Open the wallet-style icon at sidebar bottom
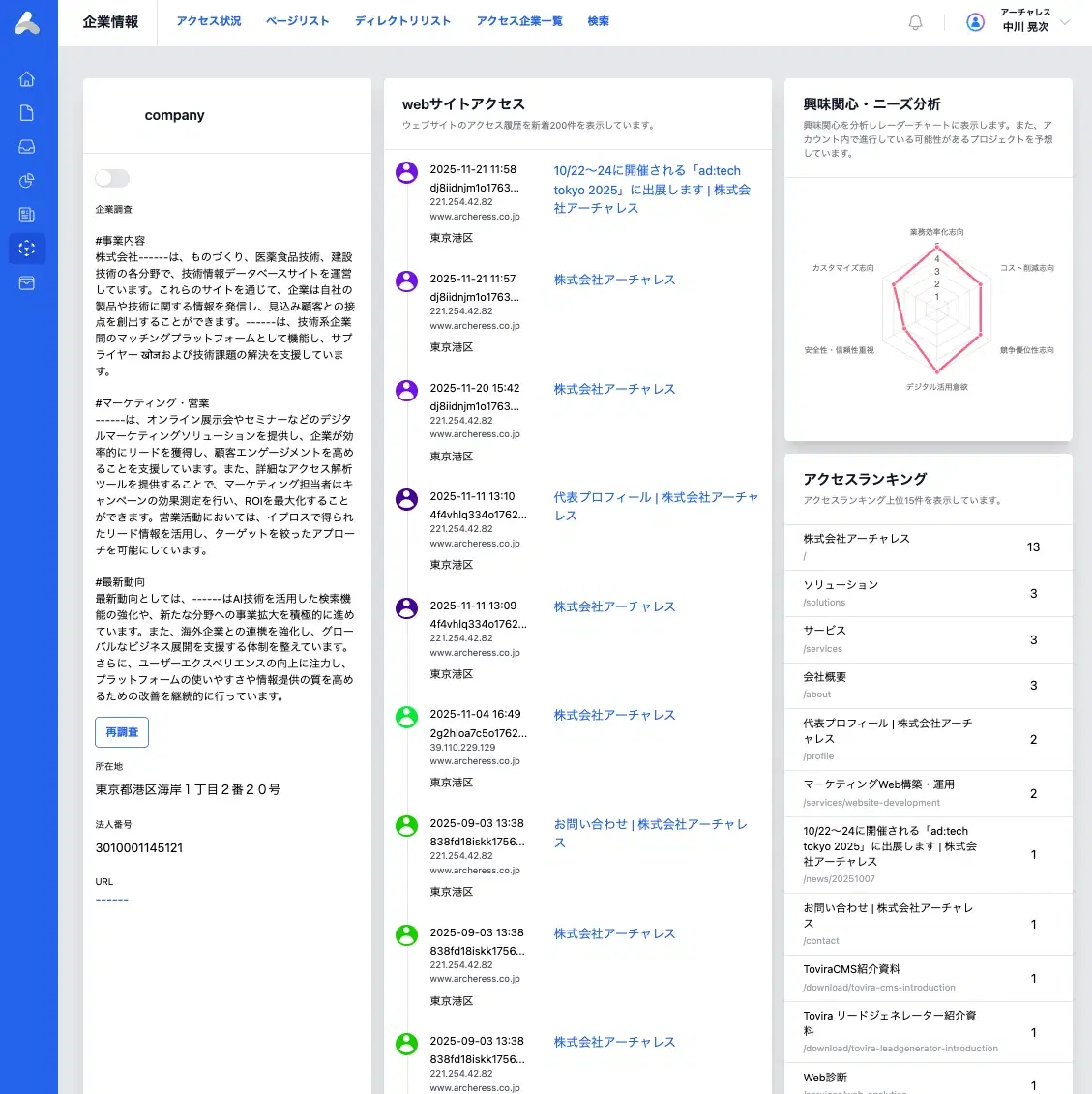The image size is (1092, 1094). 27,283
